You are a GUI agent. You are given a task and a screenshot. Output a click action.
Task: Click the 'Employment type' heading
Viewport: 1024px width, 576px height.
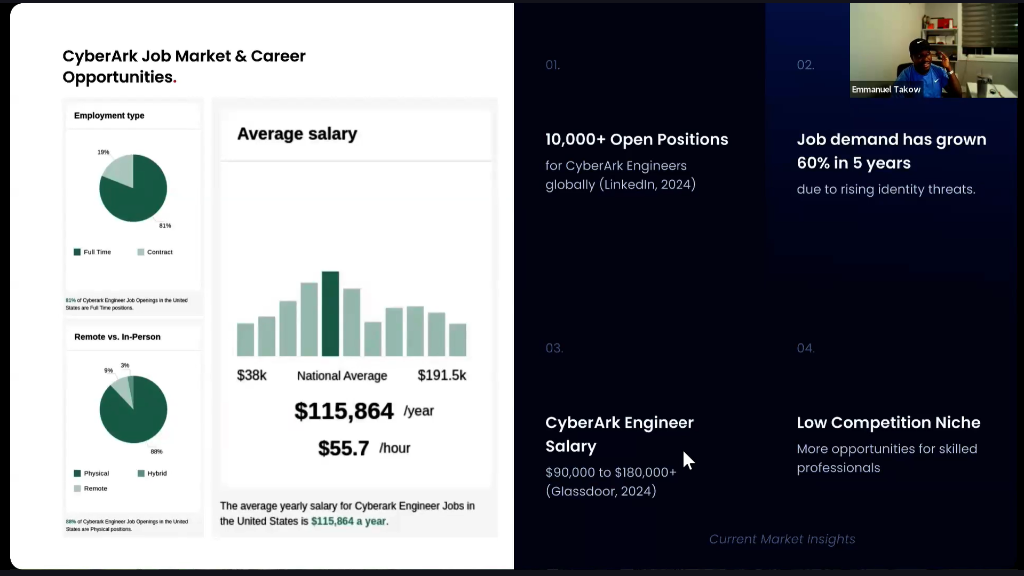(x=109, y=116)
